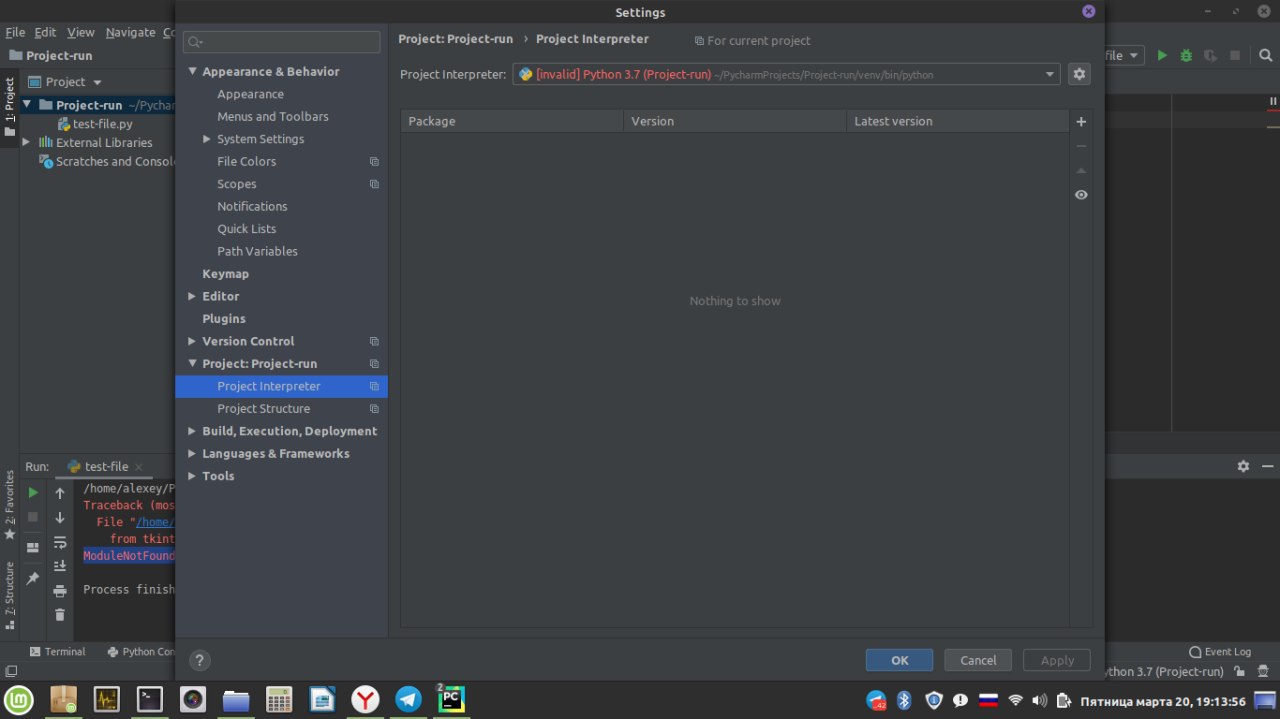The image size is (1280, 719).
Task: Toggle scroll to end icon in Run panel
Action: click(x=60, y=566)
